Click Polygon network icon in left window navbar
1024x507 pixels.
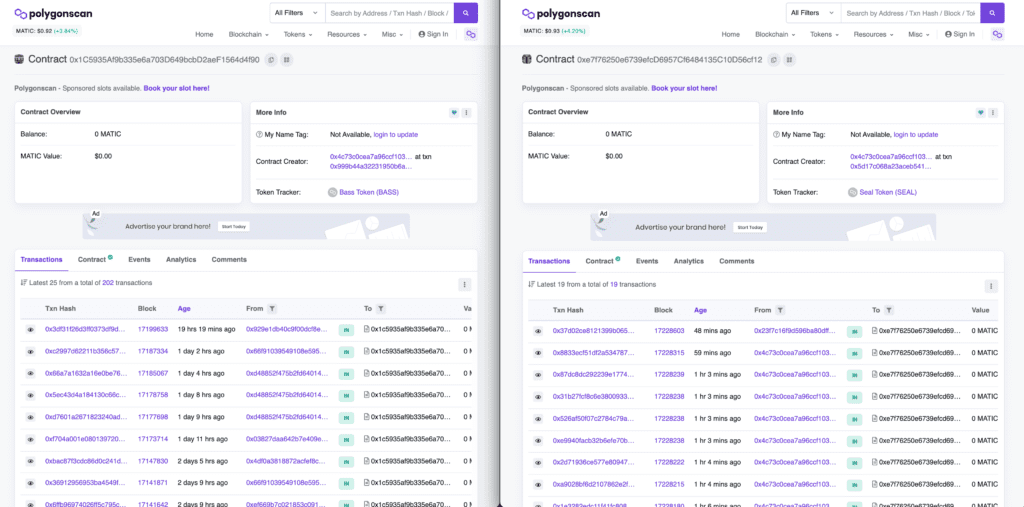point(470,35)
